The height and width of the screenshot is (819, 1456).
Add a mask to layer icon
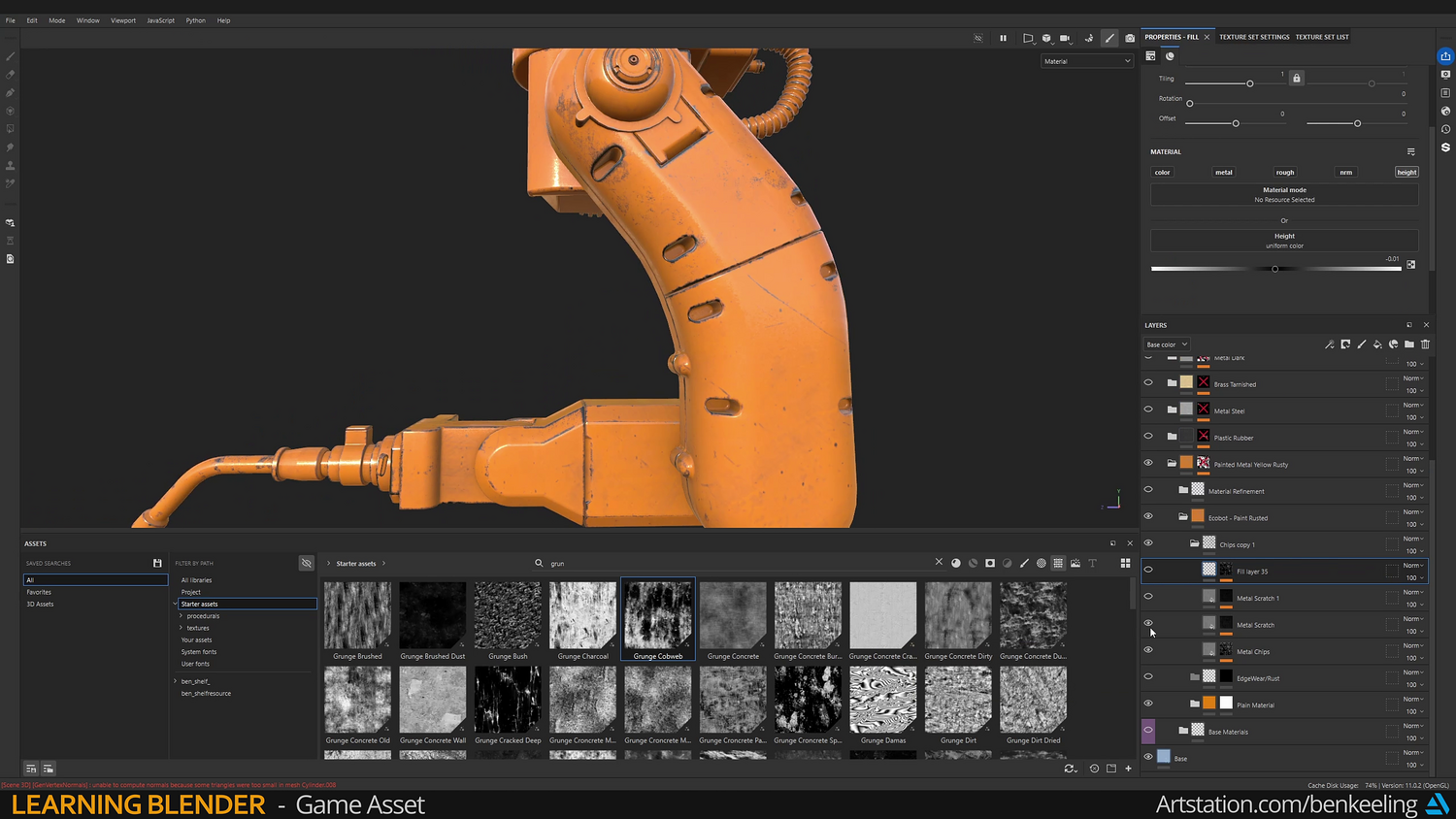(x=1345, y=344)
